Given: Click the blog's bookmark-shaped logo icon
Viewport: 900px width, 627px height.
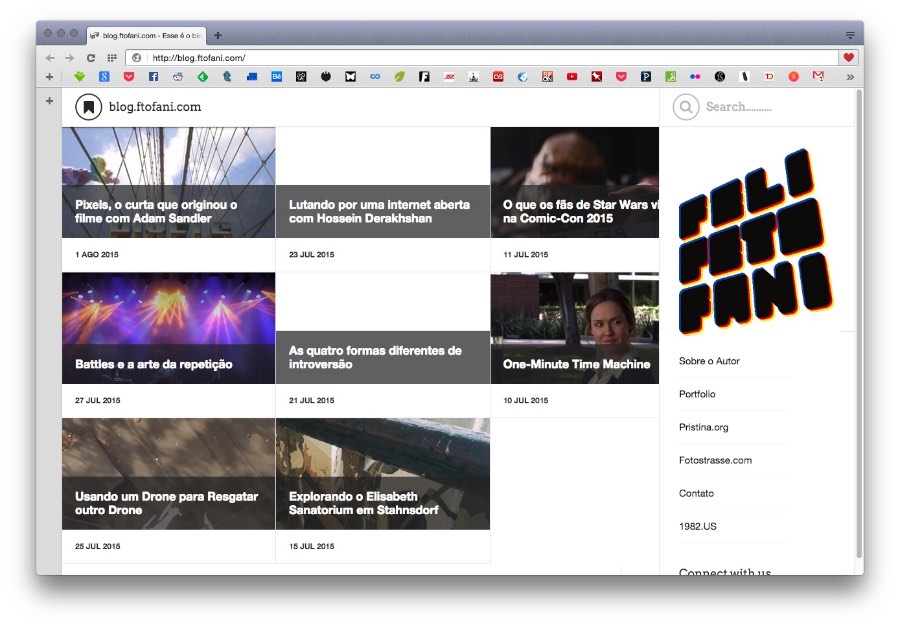Looking at the screenshot, I should point(88,106).
